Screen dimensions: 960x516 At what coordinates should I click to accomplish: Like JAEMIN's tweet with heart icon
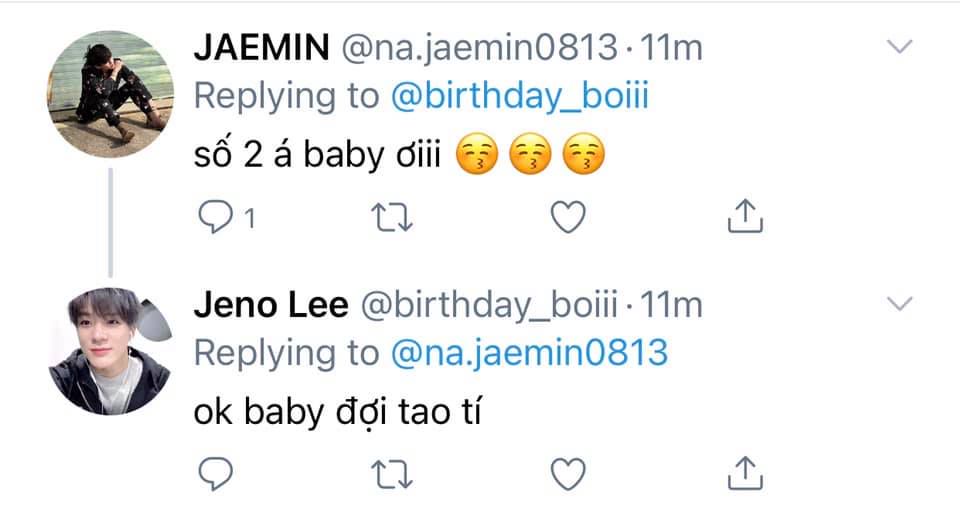568,217
